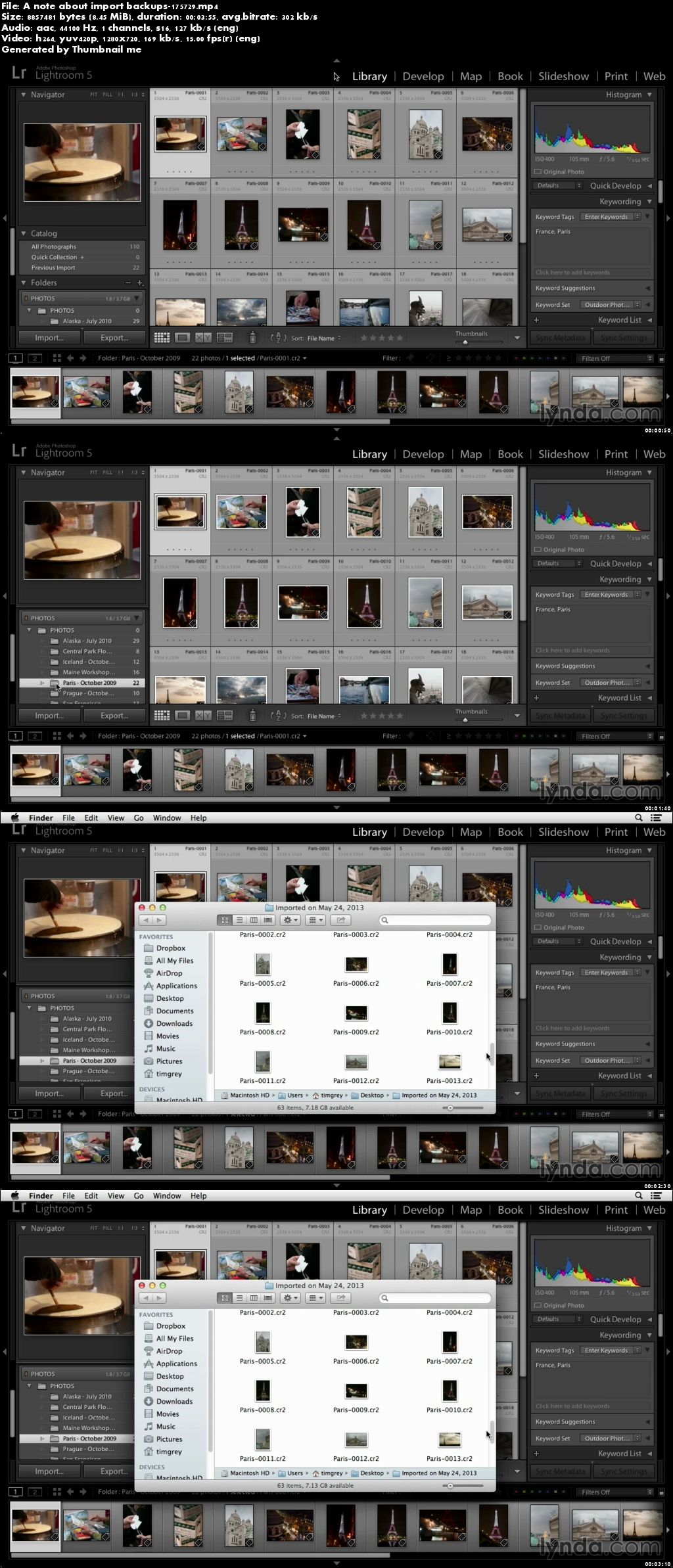Pick the Painter spray can in first frame
Screen dimensions: 673x1568
[252, 338]
